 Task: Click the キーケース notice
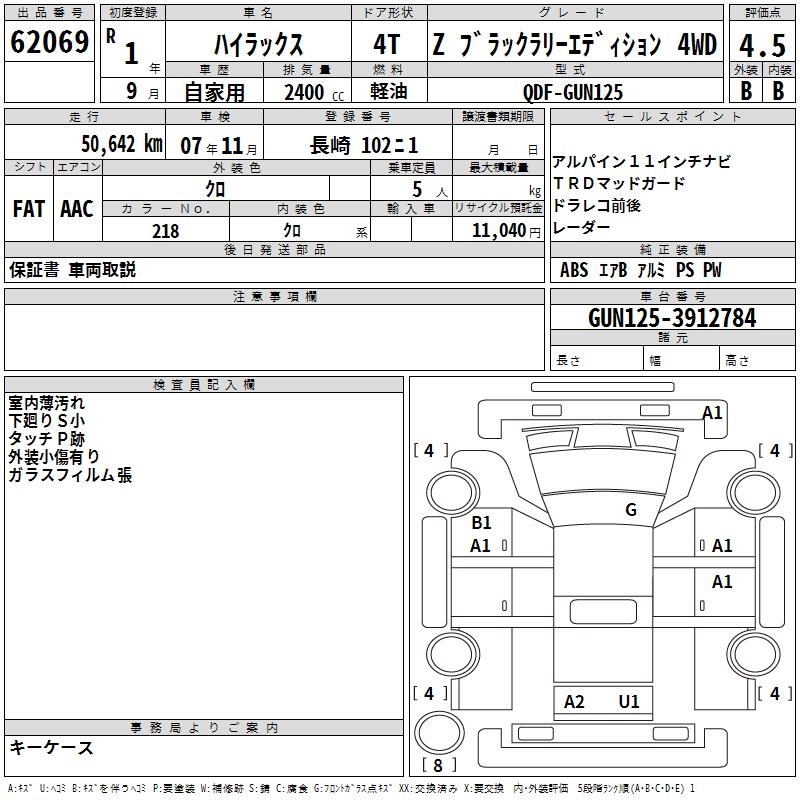[51, 747]
